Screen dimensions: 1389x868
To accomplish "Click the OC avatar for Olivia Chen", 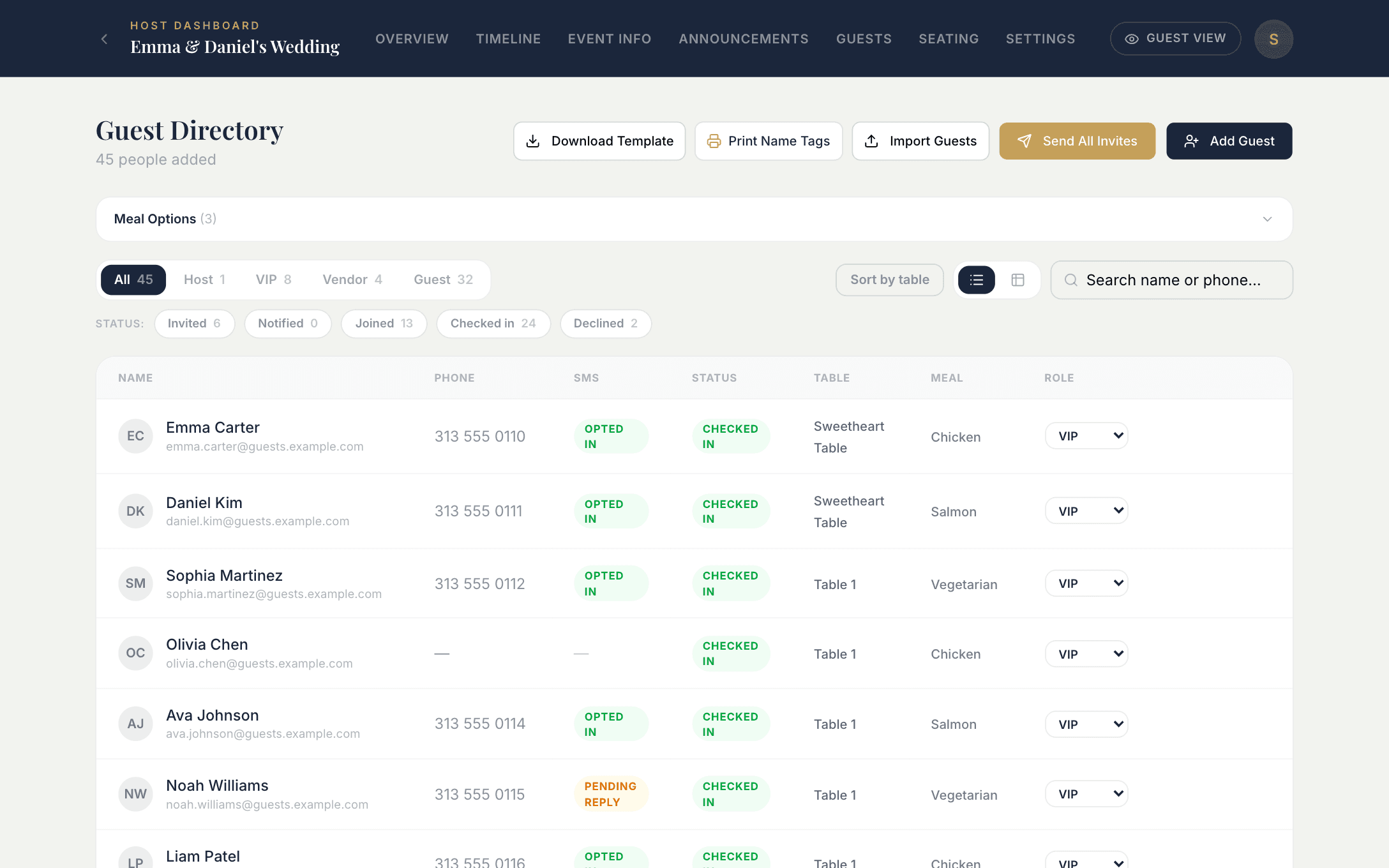I will pos(135,653).
